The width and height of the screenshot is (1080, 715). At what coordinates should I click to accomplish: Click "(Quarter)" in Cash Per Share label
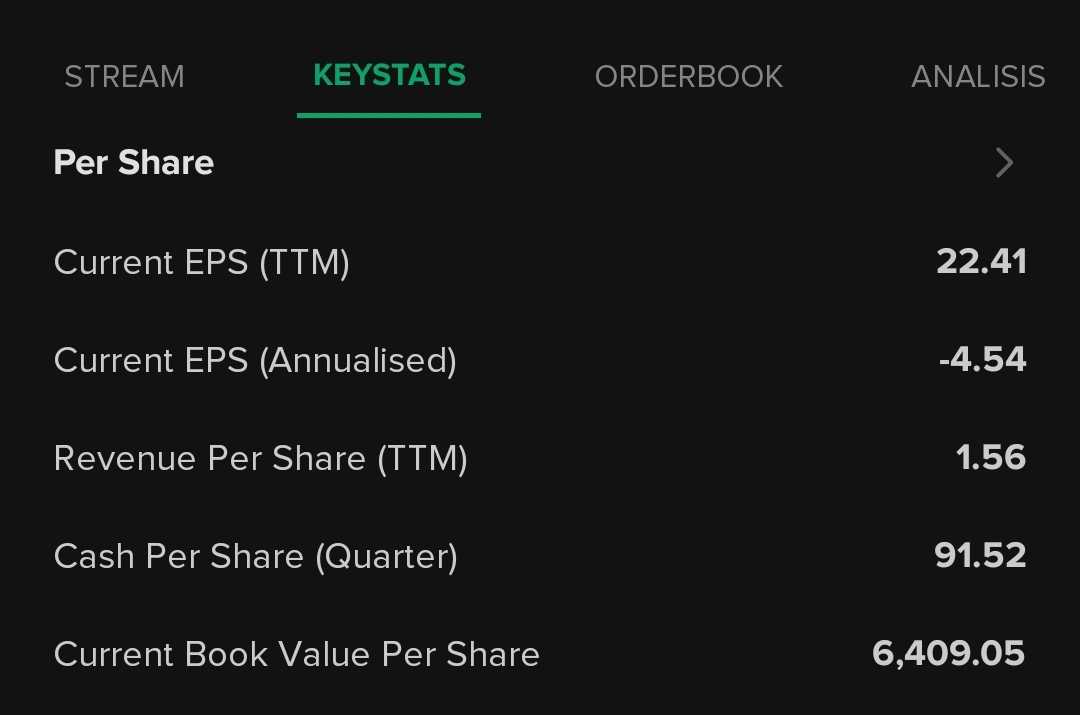386,556
